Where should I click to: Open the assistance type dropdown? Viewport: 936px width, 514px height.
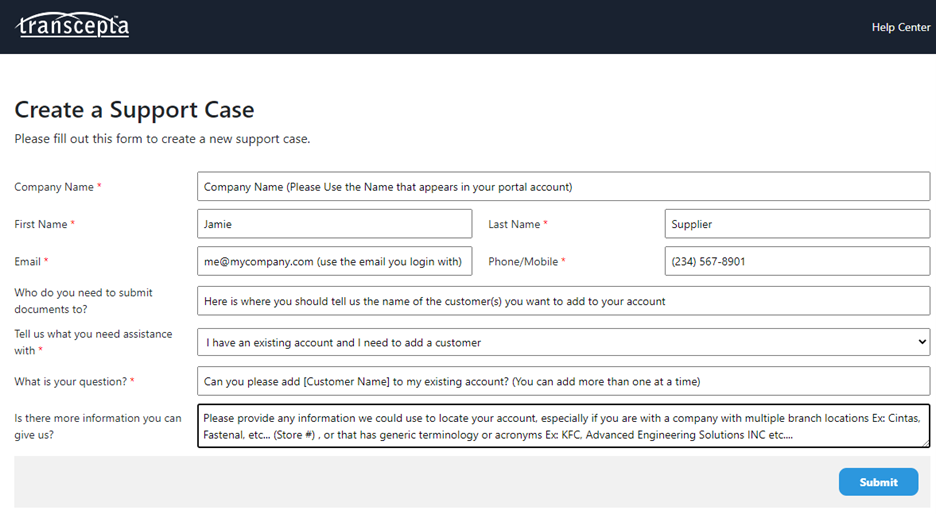click(x=563, y=342)
